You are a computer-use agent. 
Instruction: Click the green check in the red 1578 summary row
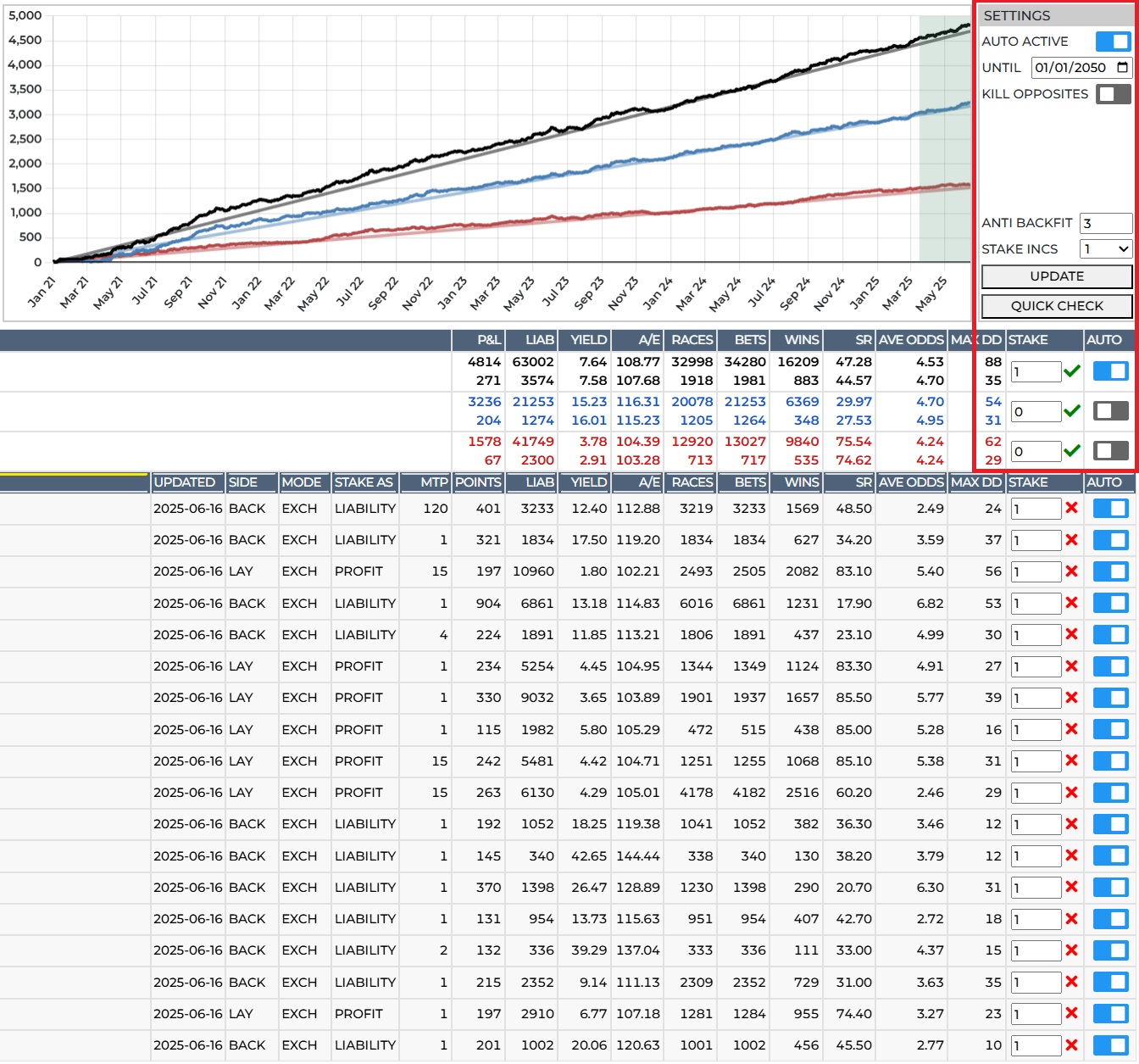(1072, 450)
